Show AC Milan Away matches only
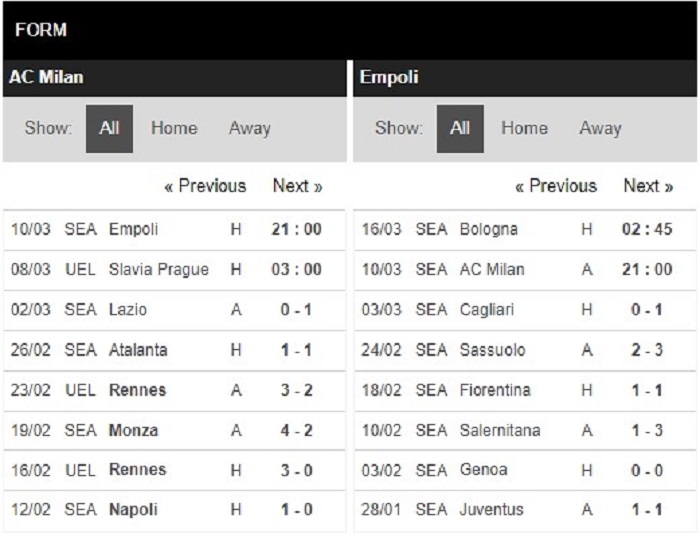This screenshot has height=534, width=700. point(250,129)
